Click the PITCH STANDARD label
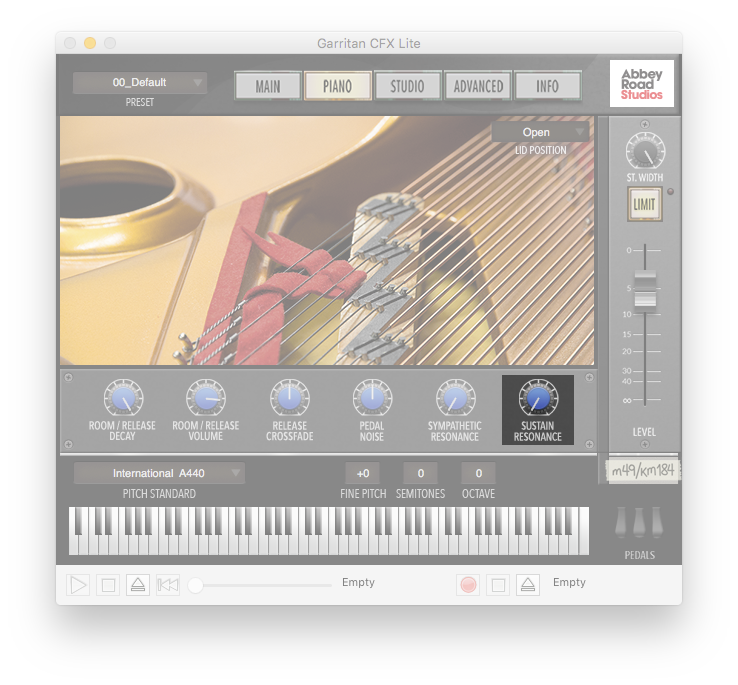The width and height of the screenshot is (738, 685). (159, 493)
